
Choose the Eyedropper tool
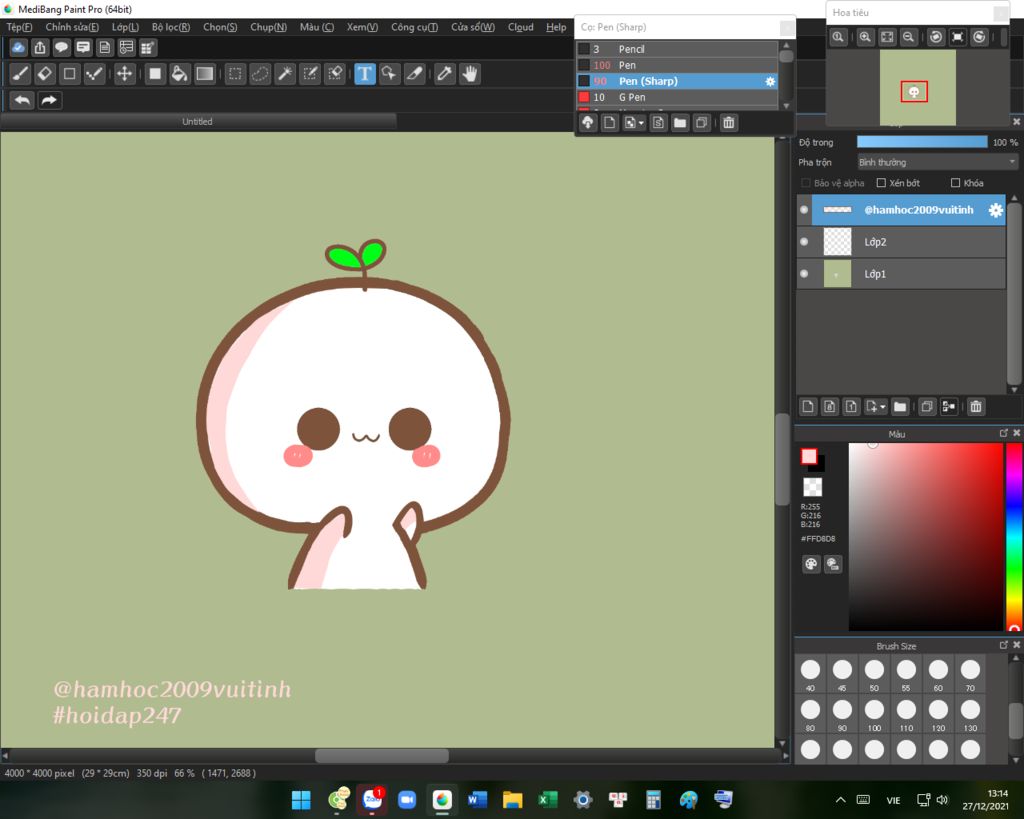[445, 74]
